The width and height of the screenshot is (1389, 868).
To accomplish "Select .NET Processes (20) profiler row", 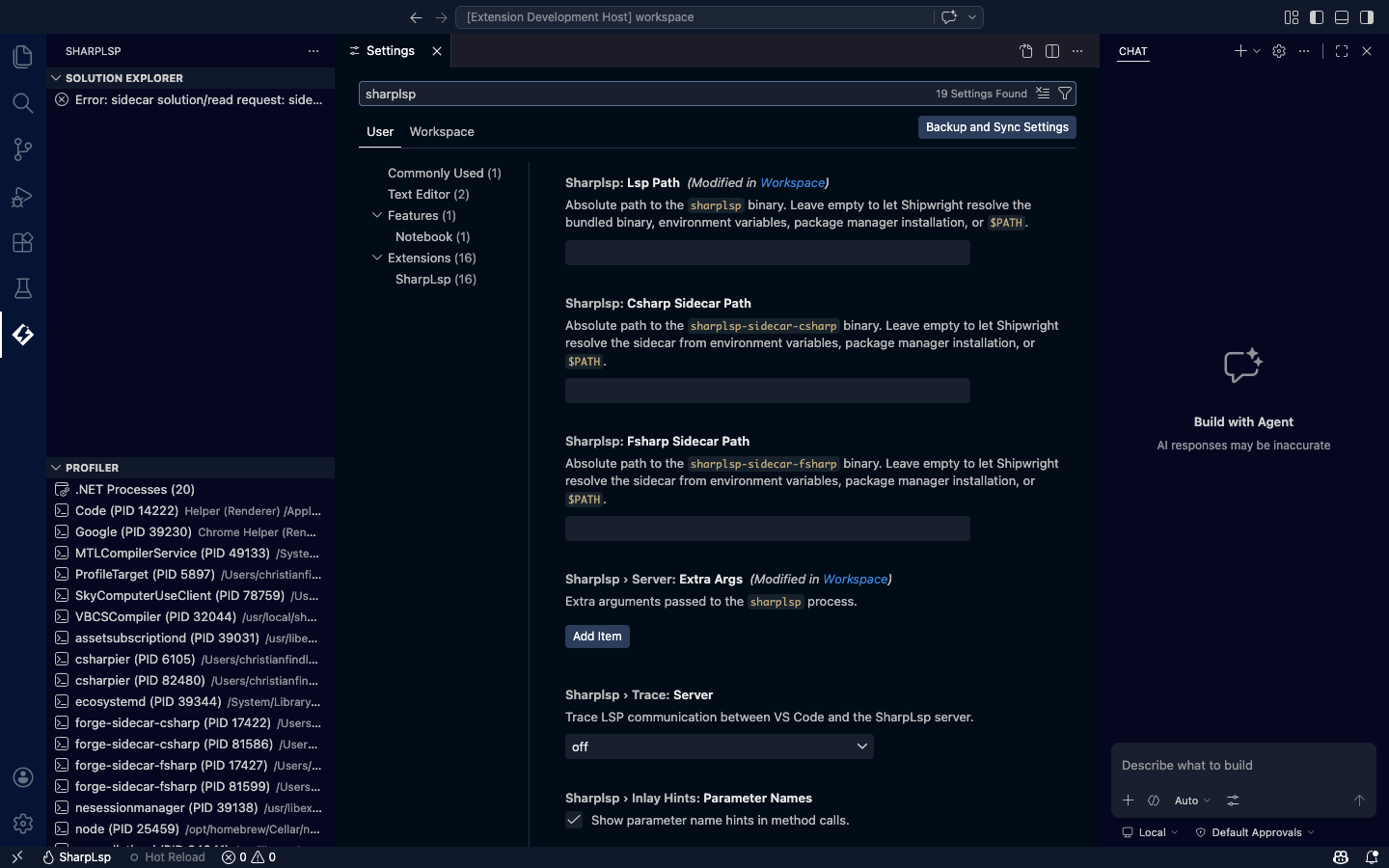I will click(191, 489).
